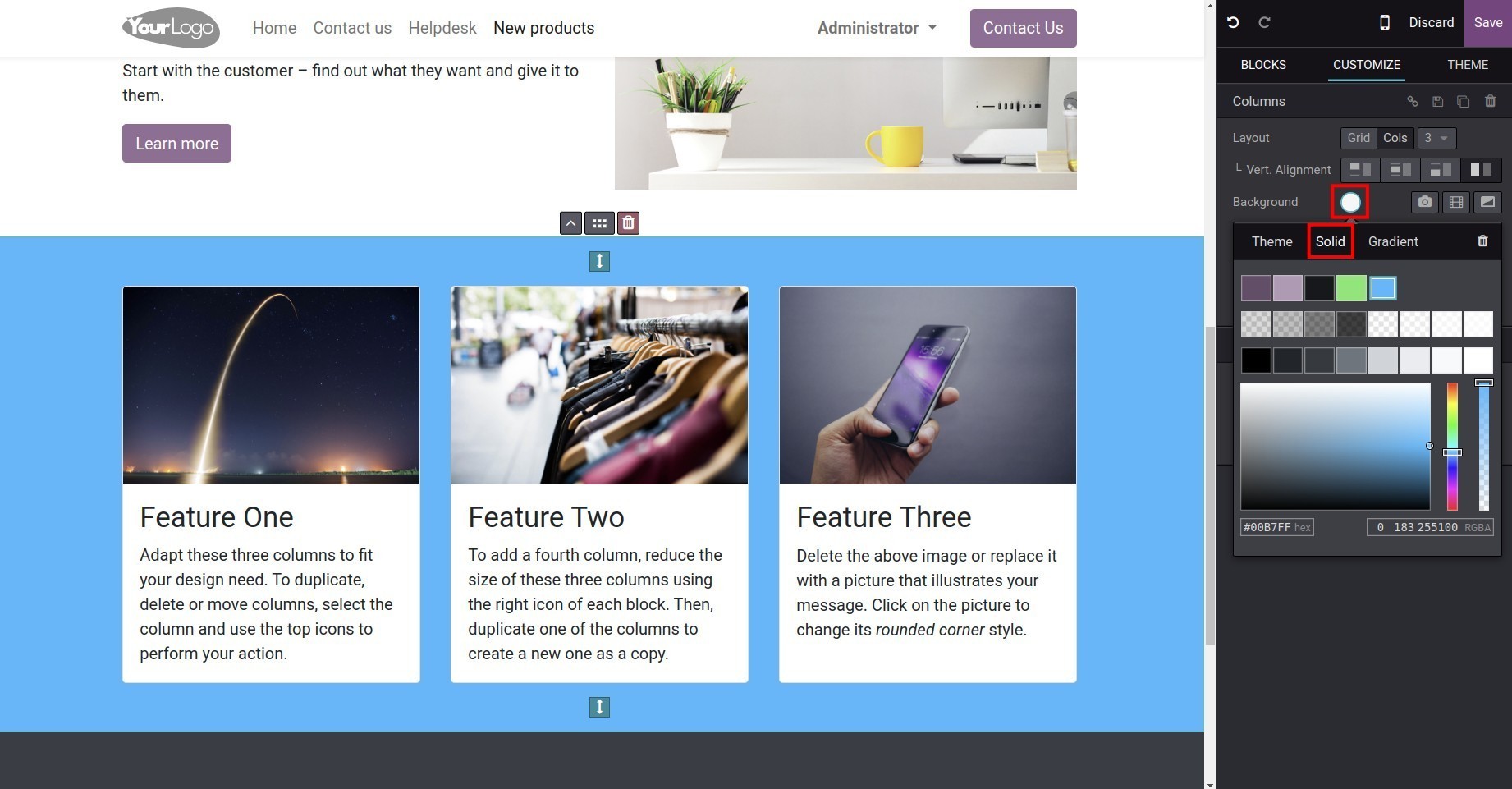Click the background video film icon
1512x789 pixels.
tap(1456, 202)
